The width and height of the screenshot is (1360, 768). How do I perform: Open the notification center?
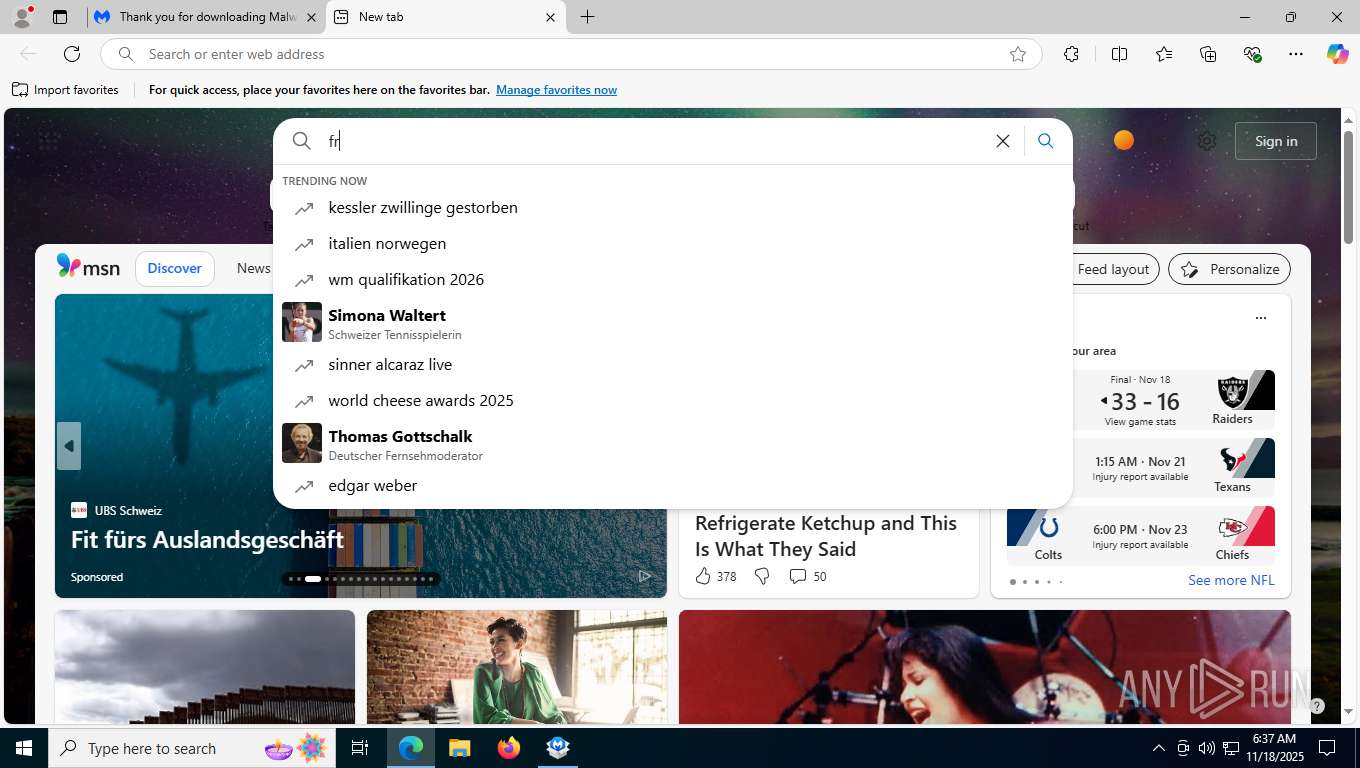tap(1327, 748)
